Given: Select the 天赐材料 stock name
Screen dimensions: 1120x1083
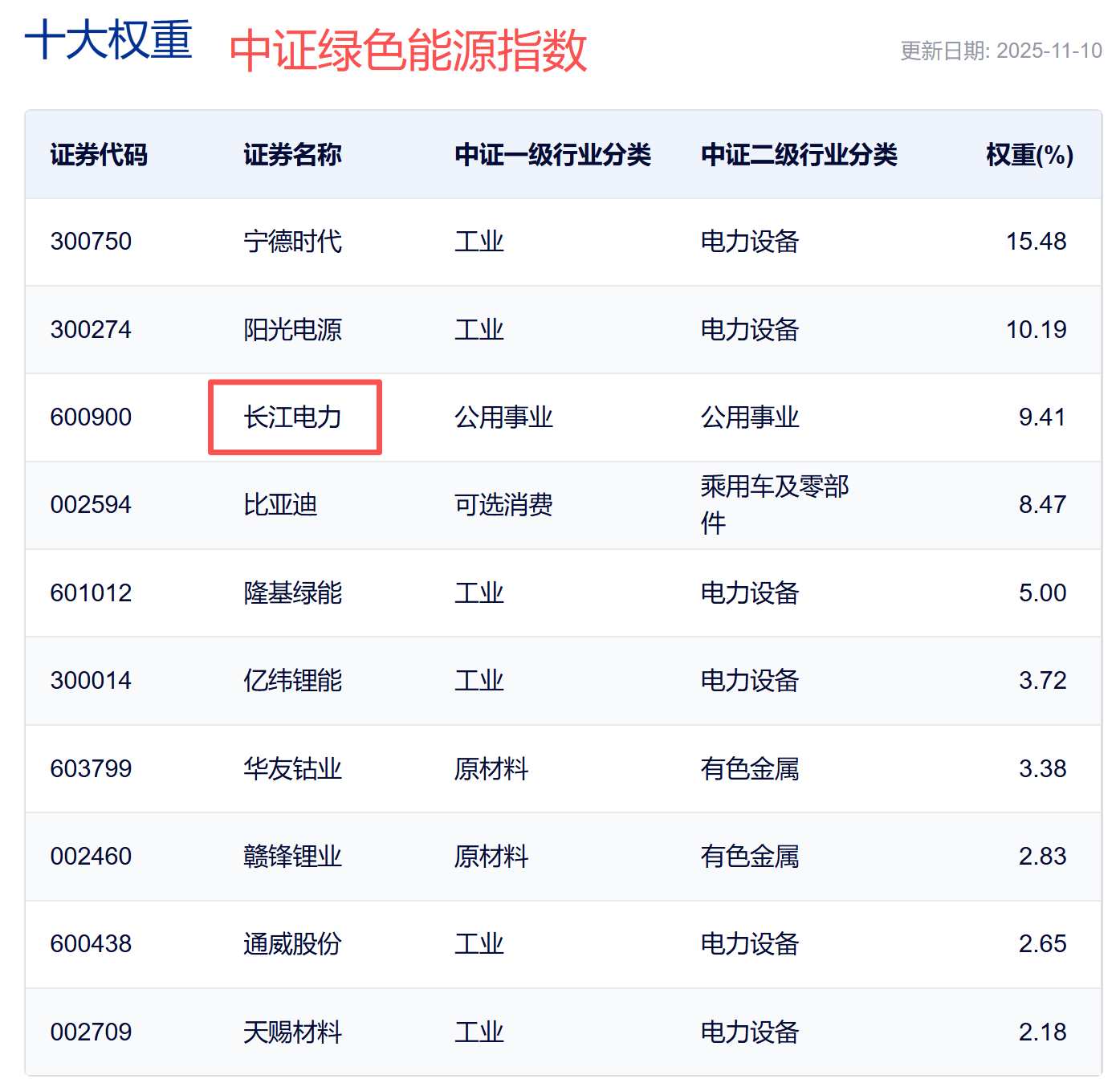Looking at the screenshot, I should (292, 1032).
